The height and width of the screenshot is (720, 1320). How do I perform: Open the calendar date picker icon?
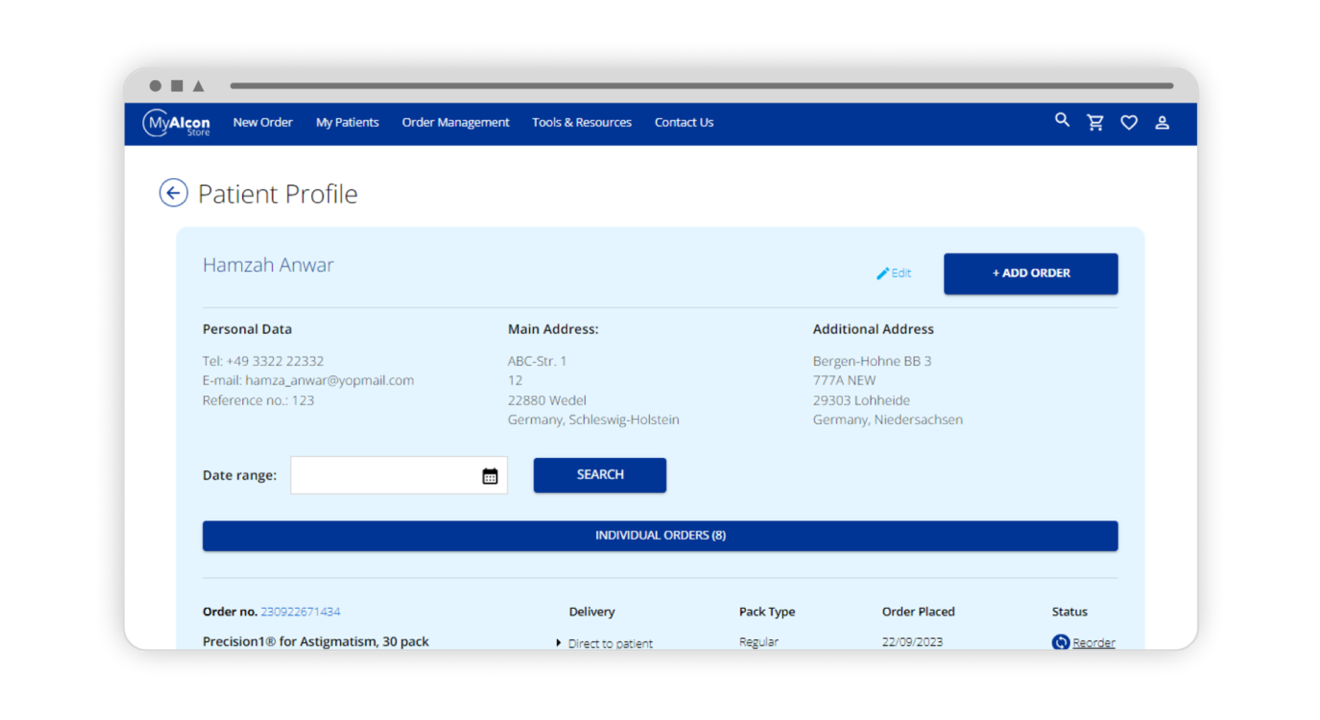coord(490,476)
